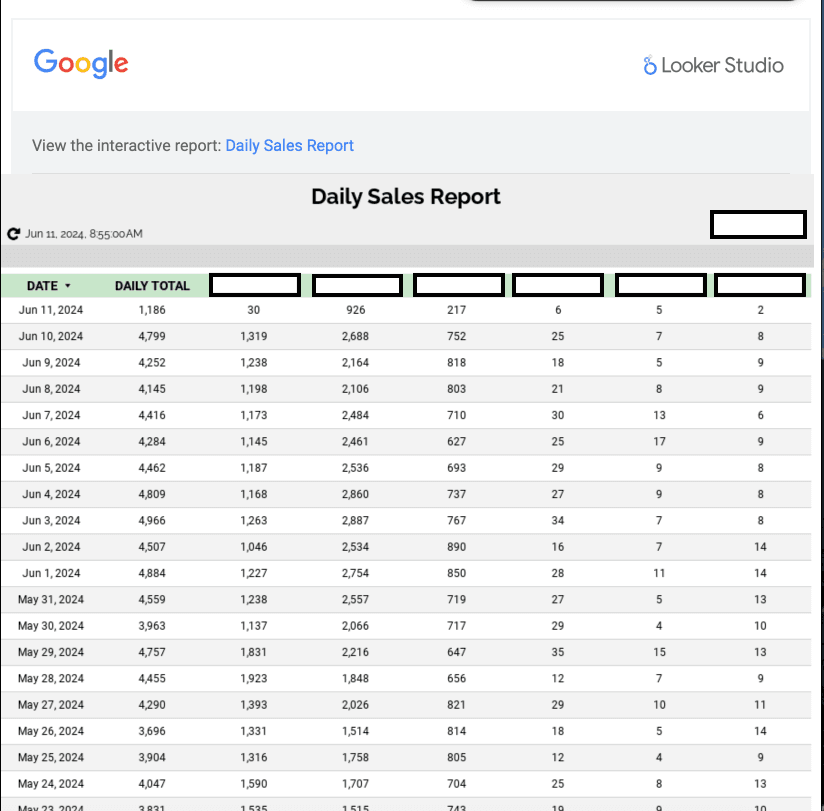The height and width of the screenshot is (811, 824).
Task: Click the data refresh icon
Action: click(x=14, y=234)
